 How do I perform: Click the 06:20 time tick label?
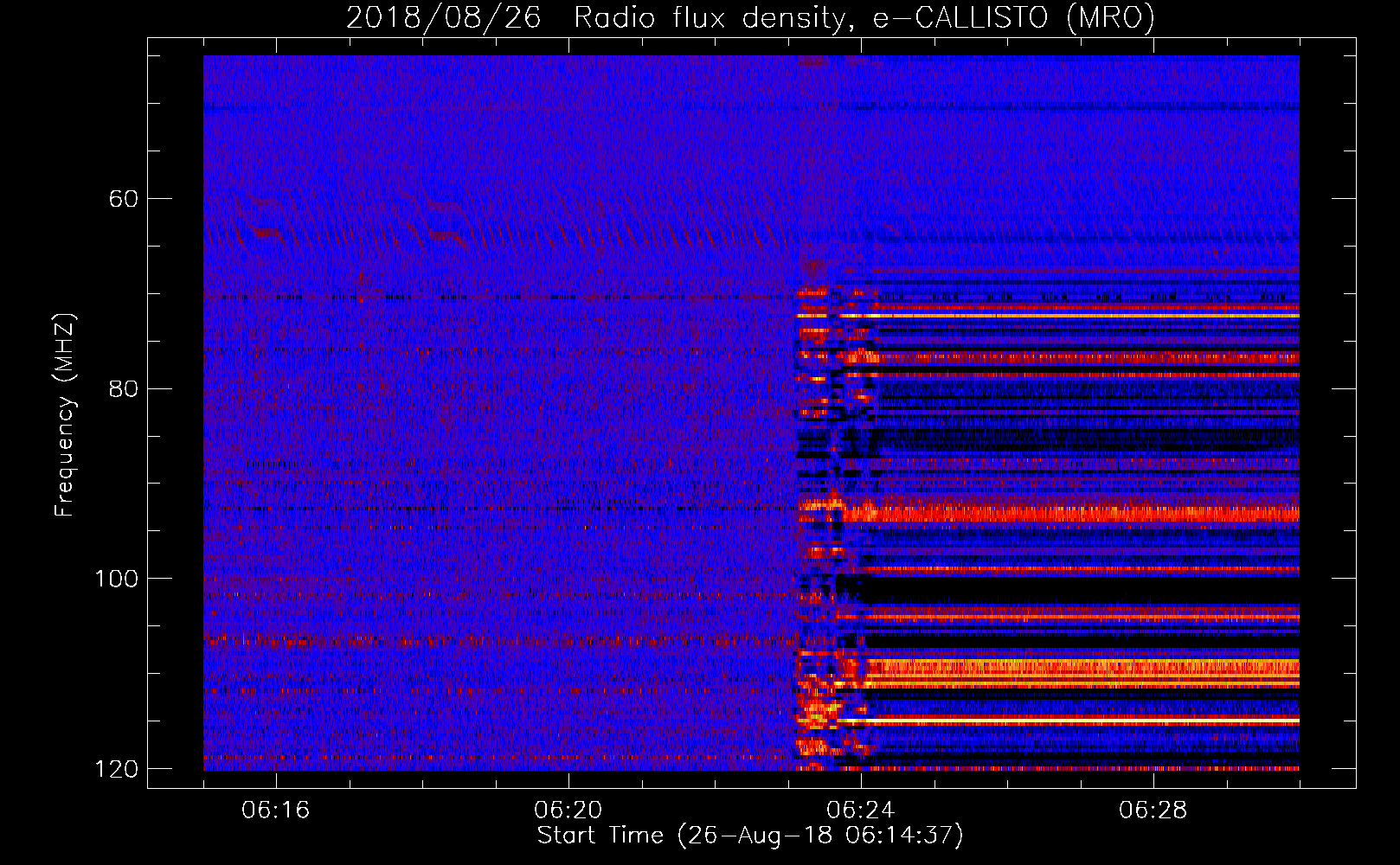[568, 811]
